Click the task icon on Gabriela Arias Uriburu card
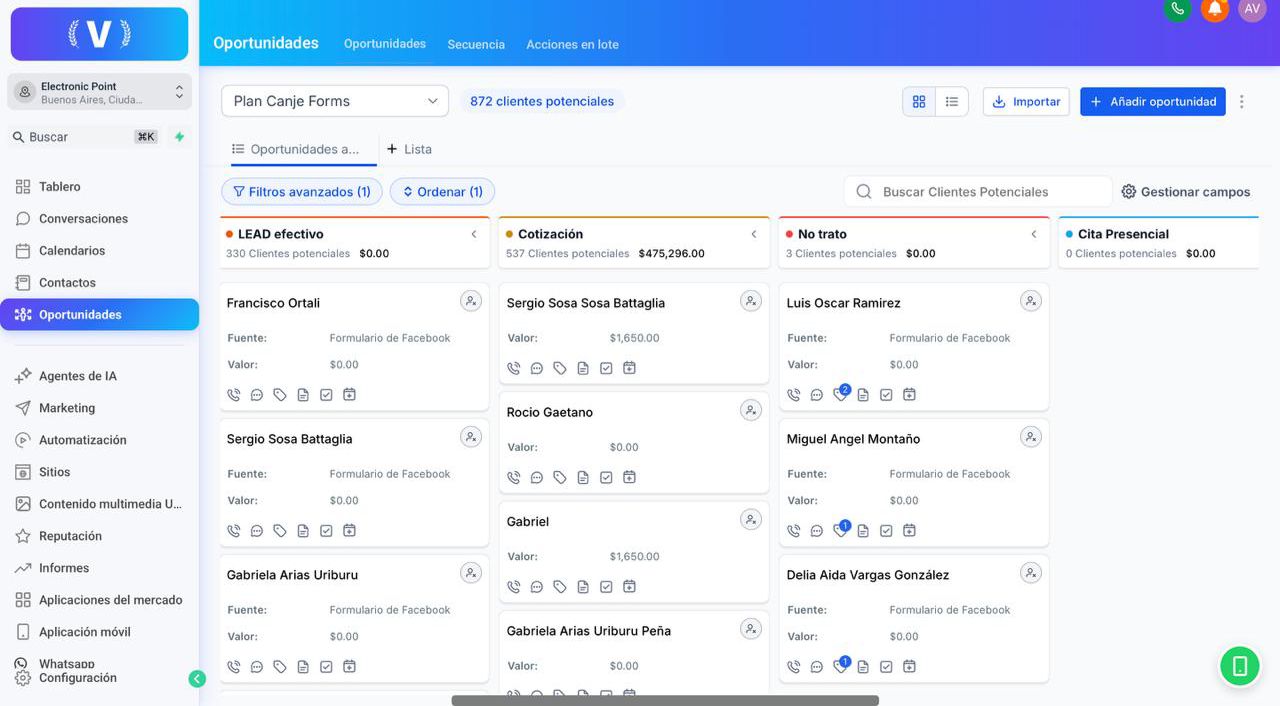1280x706 pixels. click(x=326, y=667)
